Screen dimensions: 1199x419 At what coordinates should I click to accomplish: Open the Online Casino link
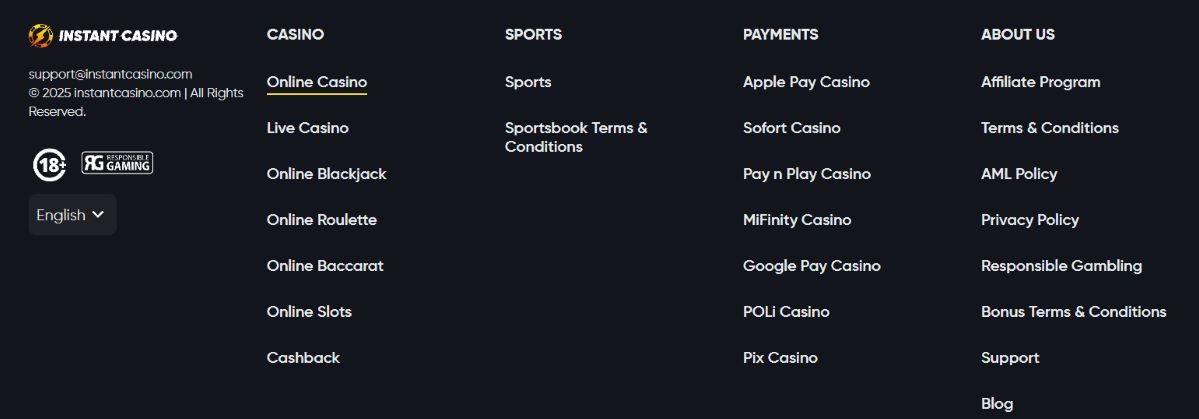tap(317, 82)
